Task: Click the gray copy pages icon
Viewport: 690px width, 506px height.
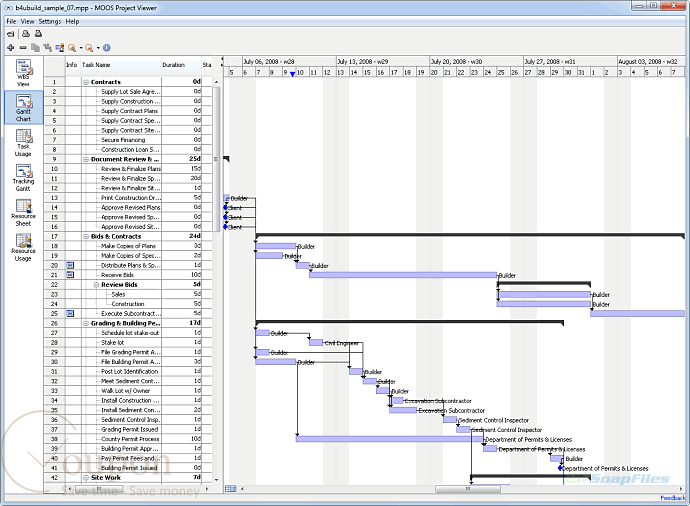Action: click(35, 48)
